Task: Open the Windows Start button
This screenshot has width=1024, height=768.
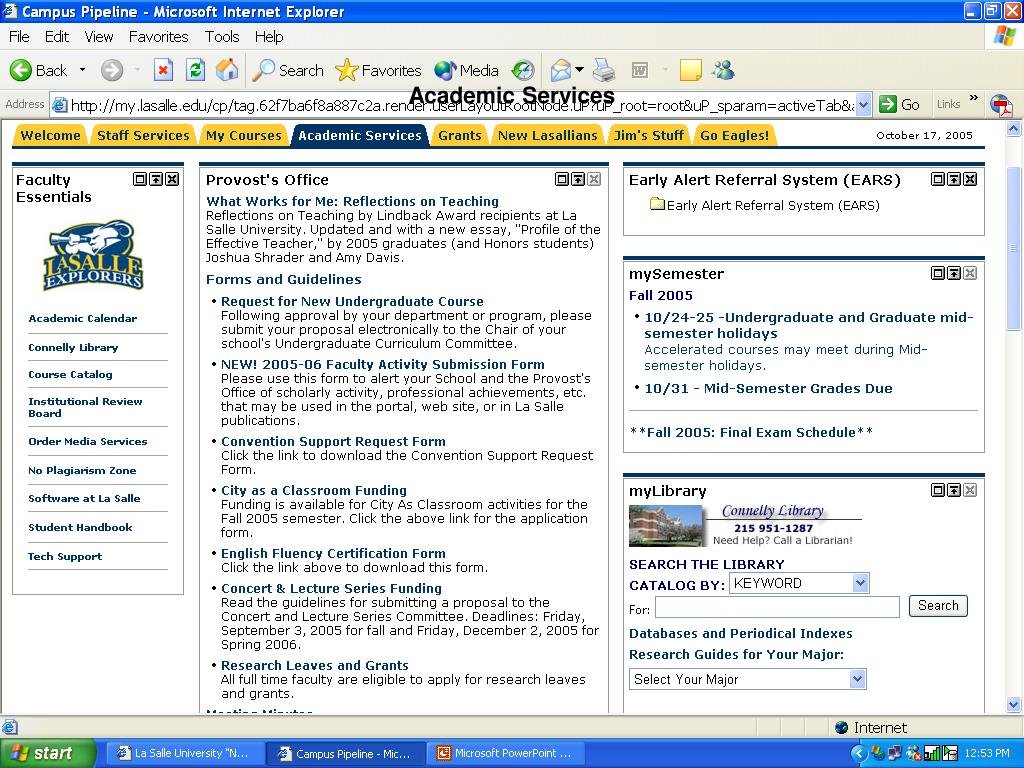Action: pos(47,753)
